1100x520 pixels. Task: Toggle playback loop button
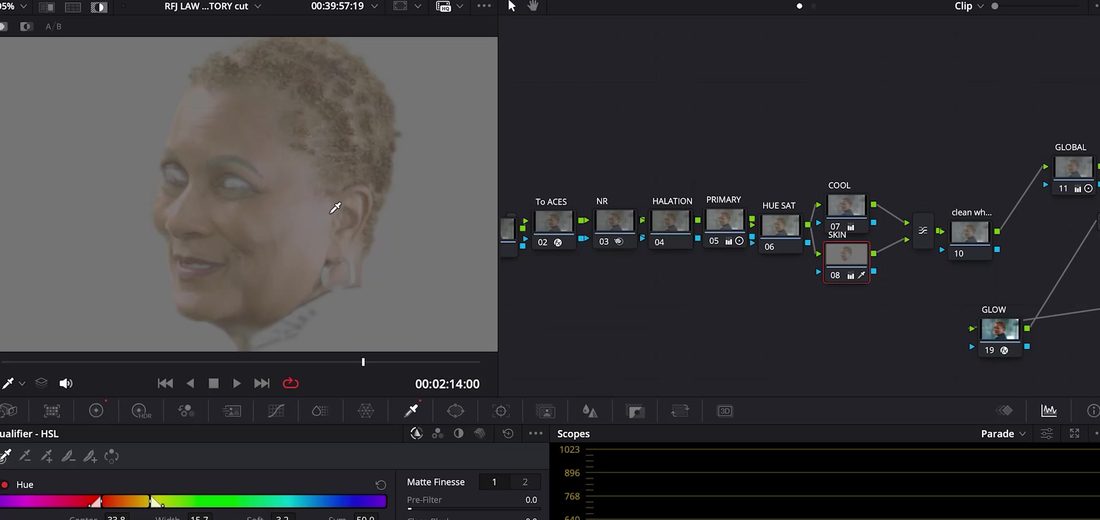(290, 383)
